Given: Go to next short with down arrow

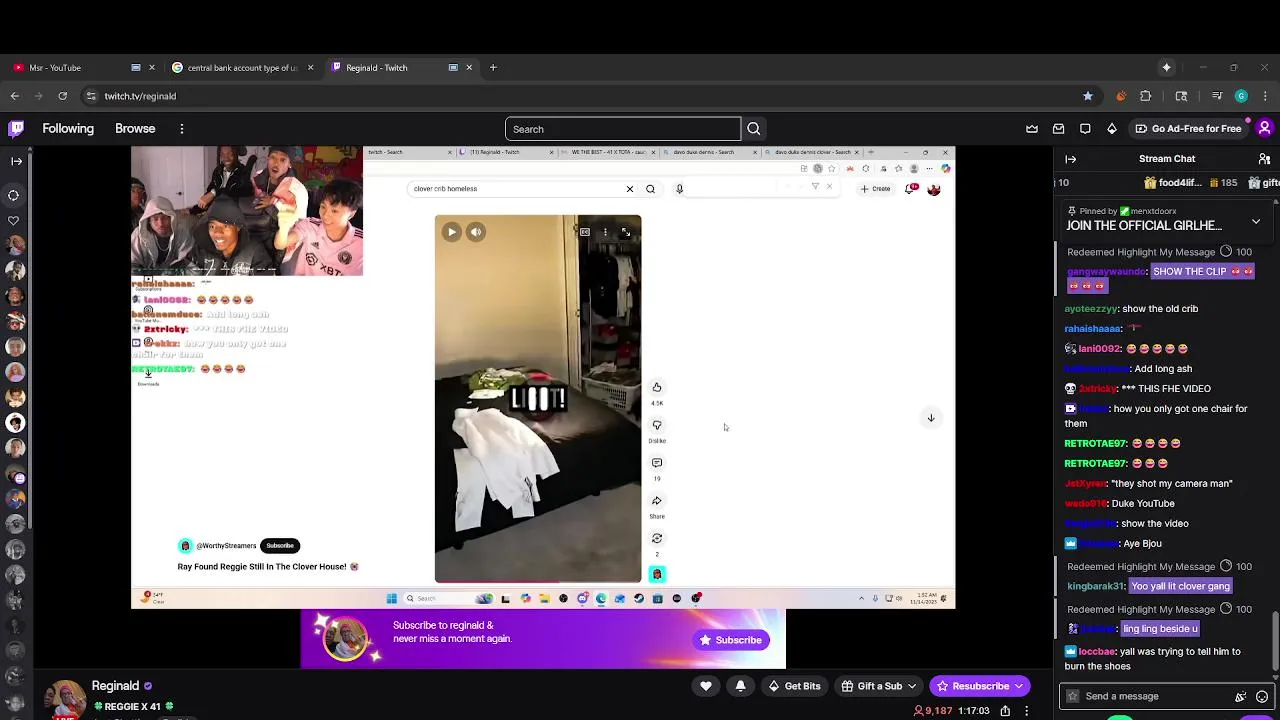Looking at the screenshot, I should tap(931, 418).
